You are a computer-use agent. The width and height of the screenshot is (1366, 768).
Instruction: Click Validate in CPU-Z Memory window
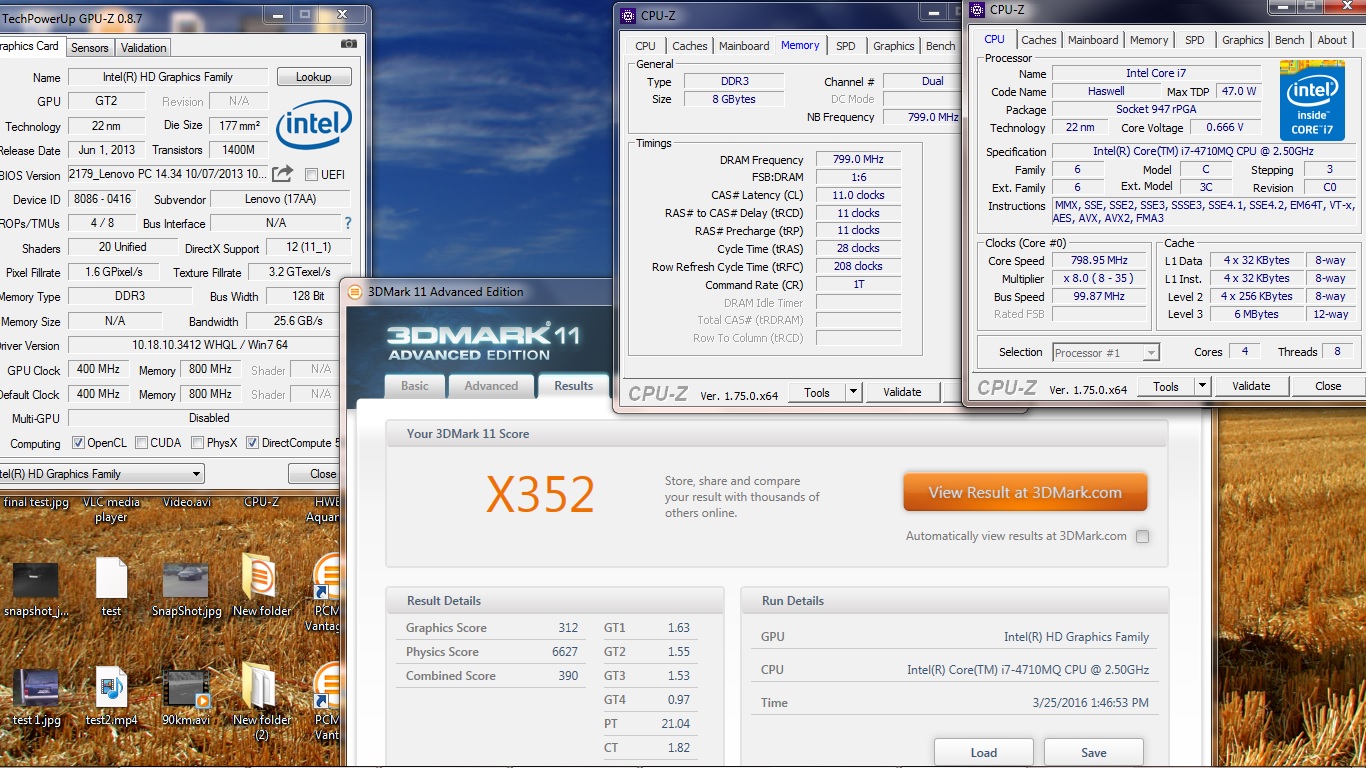(902, 392)
